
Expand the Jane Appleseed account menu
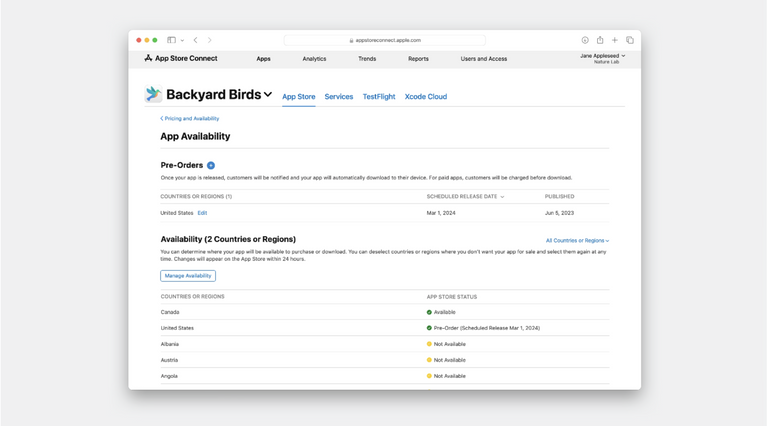[603, 58]
